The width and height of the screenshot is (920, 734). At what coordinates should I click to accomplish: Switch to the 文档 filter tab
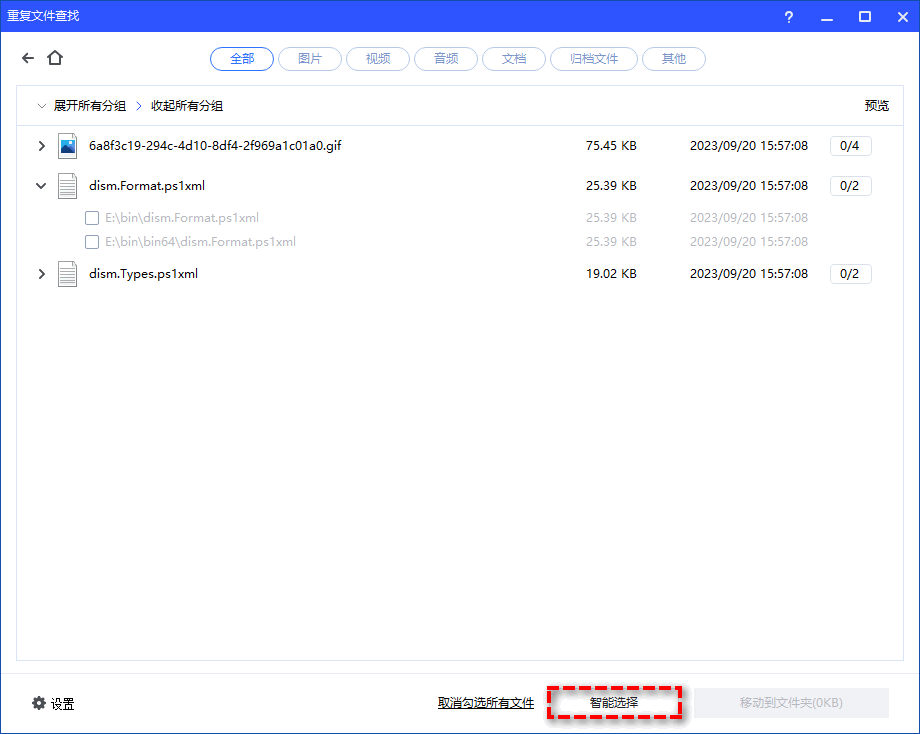coord(514,59)
